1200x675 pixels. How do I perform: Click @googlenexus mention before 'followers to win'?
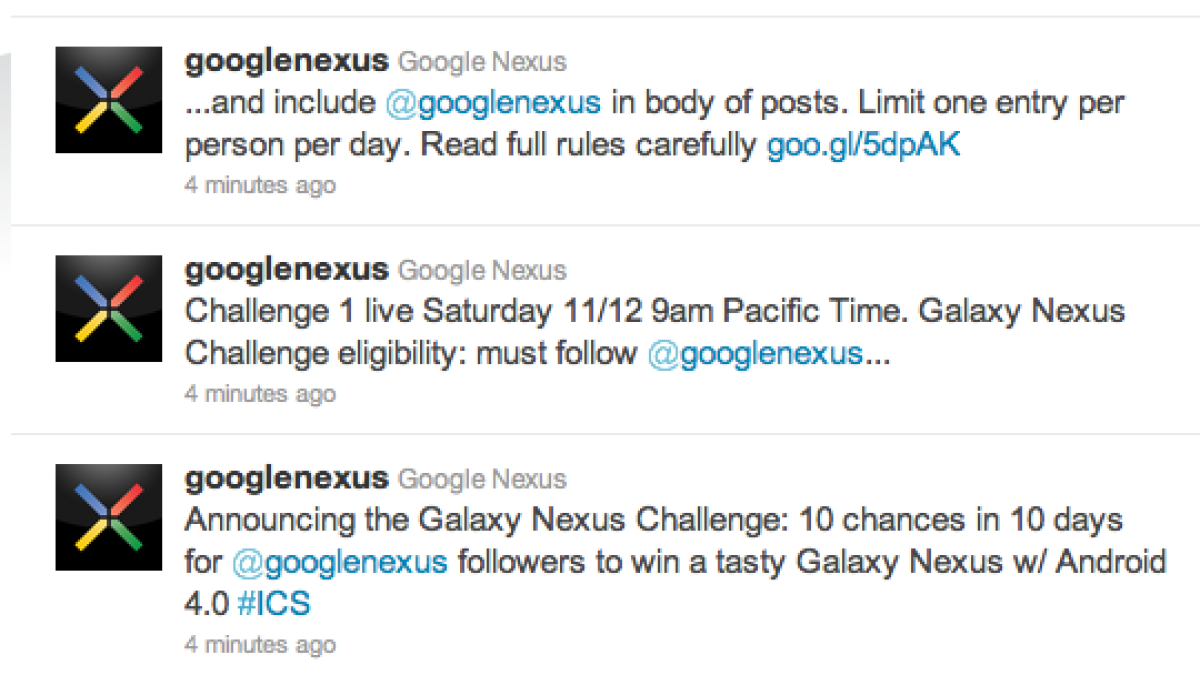[x=340, y=562]
